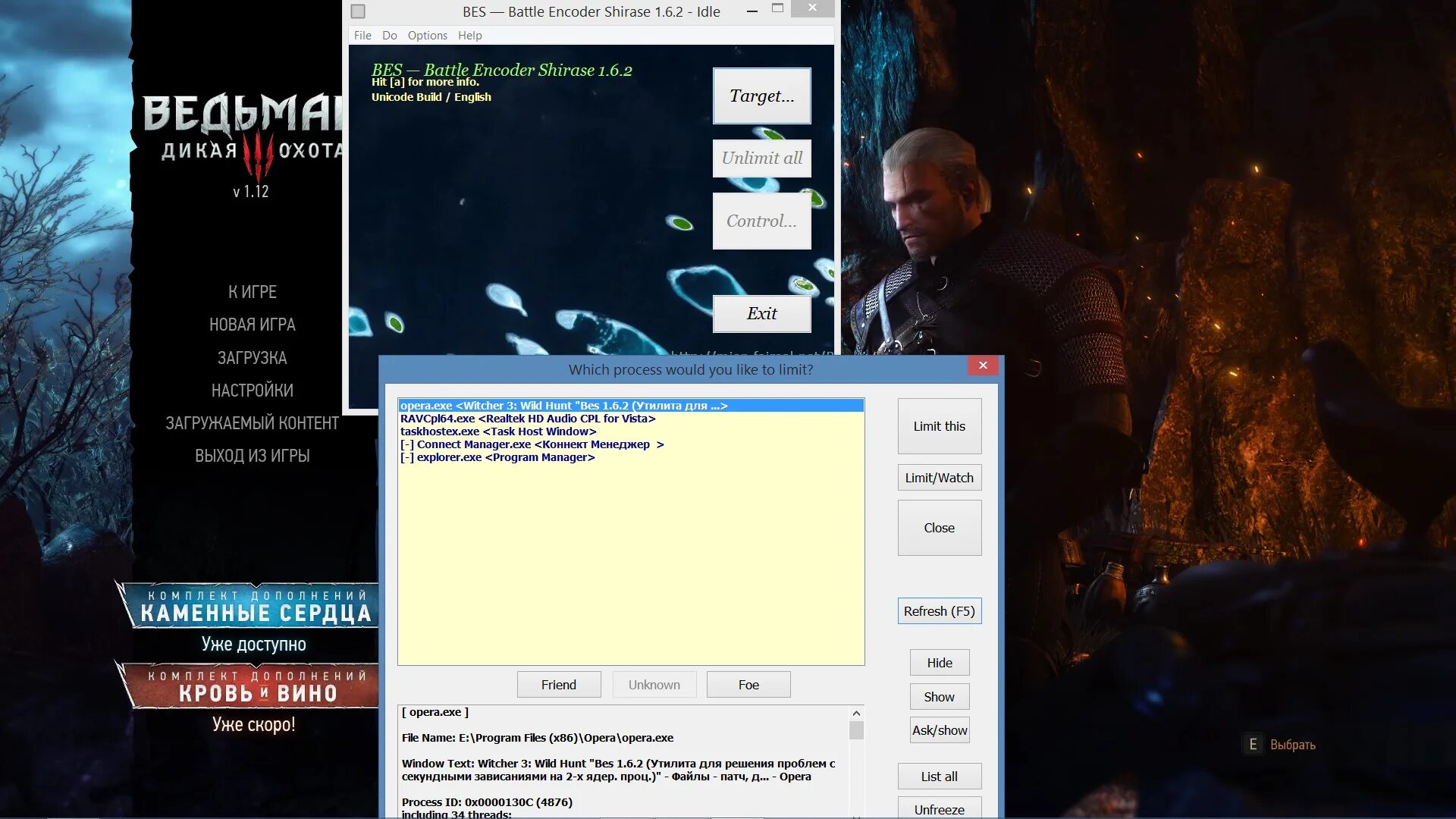This screenshot has width=1456, height=819.
Task: Click the List all button
Action: tap(939, 777)
